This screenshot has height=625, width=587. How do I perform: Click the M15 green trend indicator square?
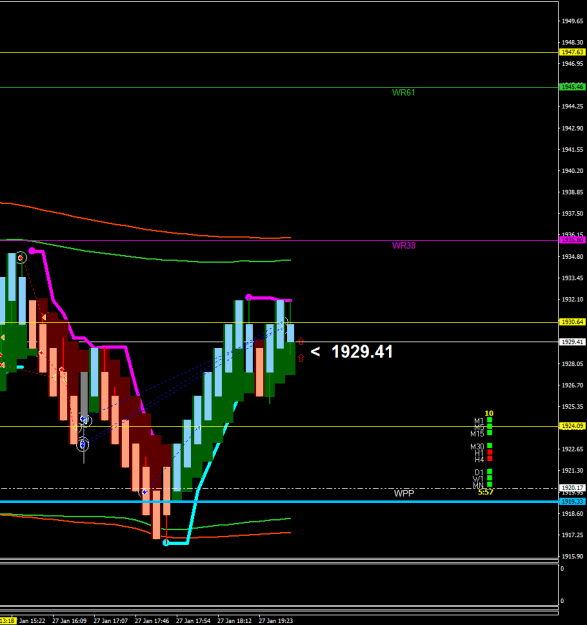(489, 433)
